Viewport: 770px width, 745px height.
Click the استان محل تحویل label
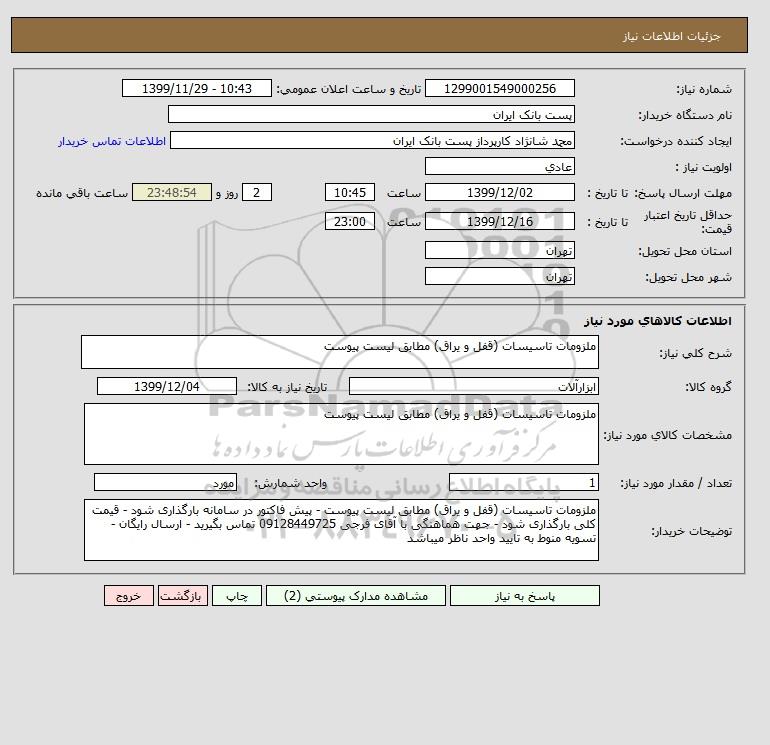(x=685, y=251)
